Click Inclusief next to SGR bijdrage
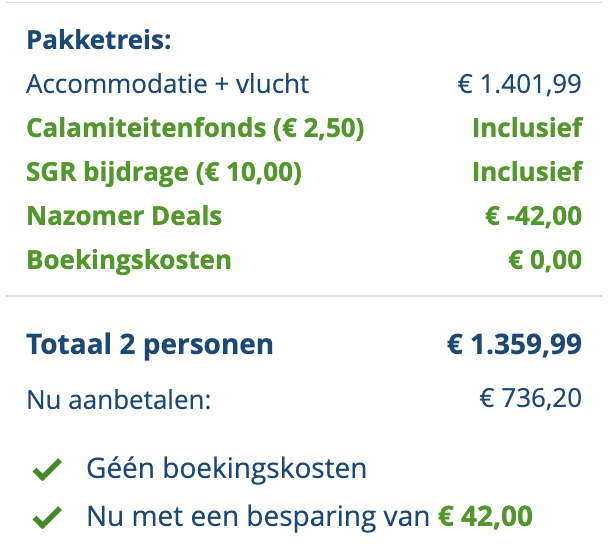Image resolution: width=610 pixels, height=556 pixels. 527,172
